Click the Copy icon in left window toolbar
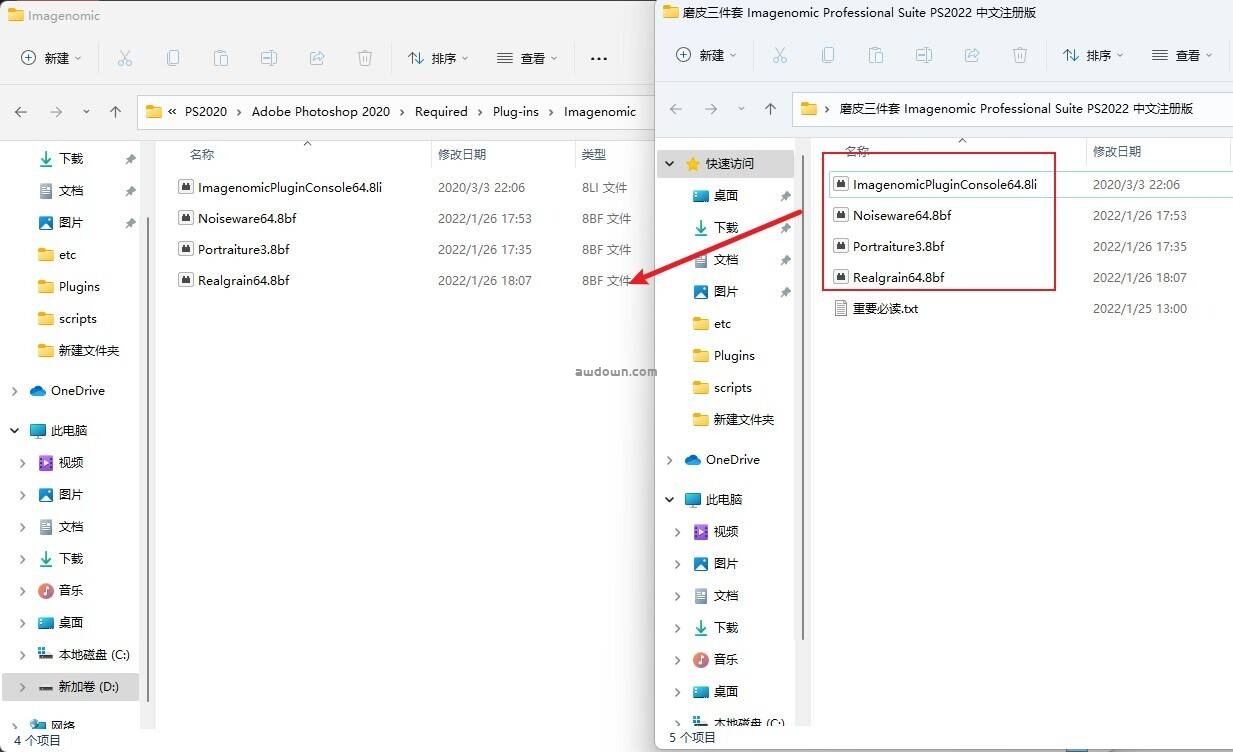The height and width of the screenshot is (752, 1233). tap(173, 58)
